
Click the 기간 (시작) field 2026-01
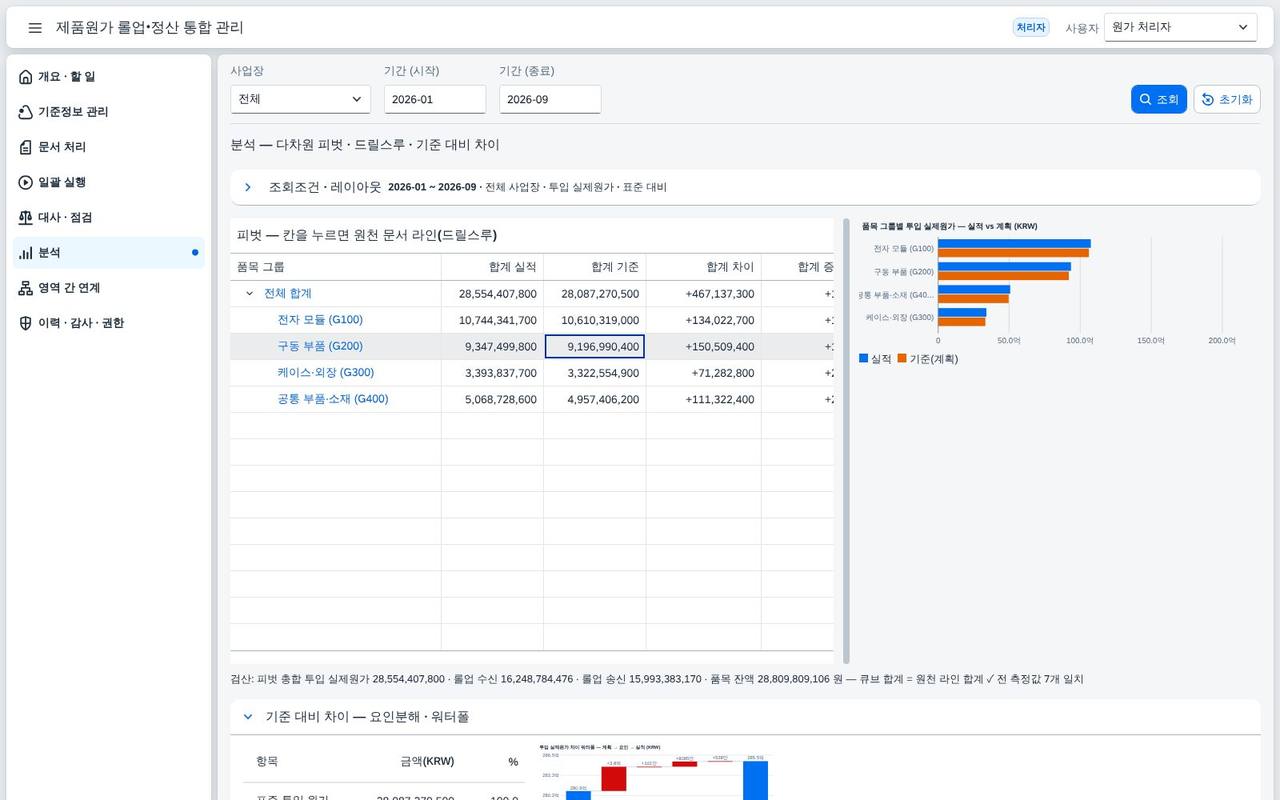[435, 99]
